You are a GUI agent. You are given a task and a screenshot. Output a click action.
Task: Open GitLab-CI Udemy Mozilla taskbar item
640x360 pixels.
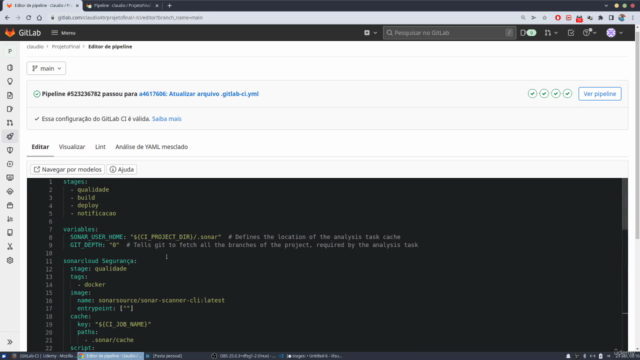(43, 356)
